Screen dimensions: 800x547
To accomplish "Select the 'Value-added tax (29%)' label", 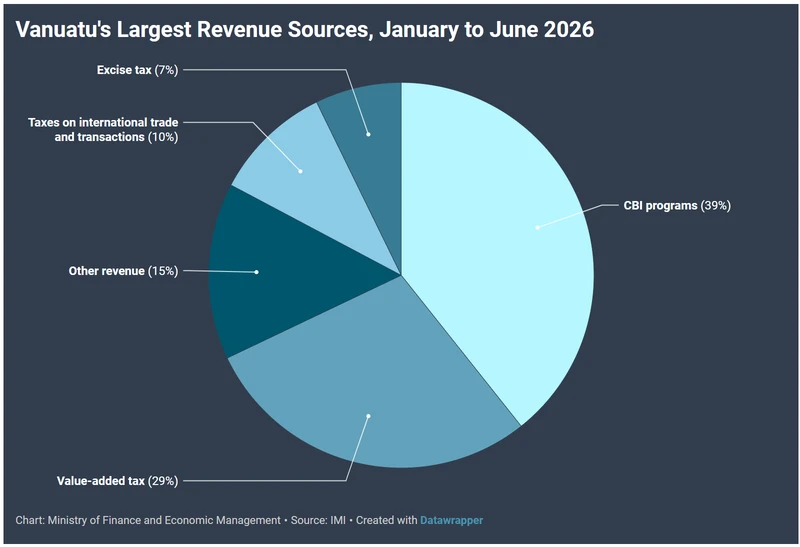I will tap(117, 481).
